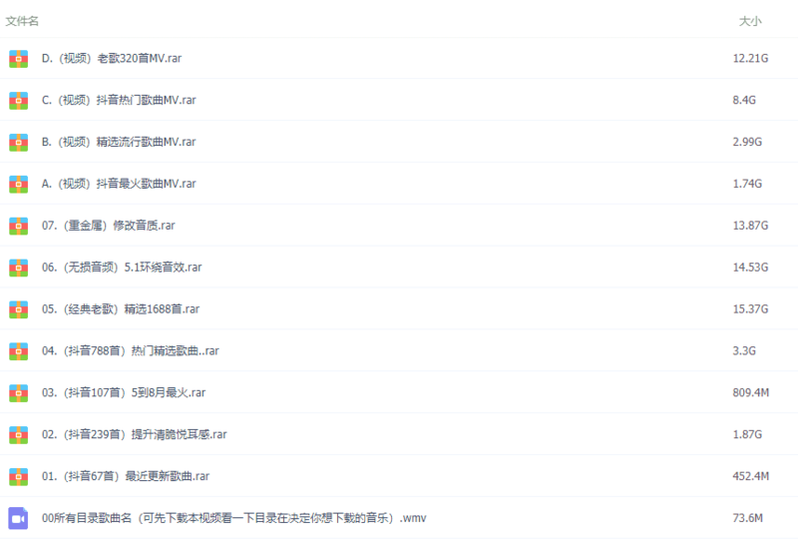Open 01.（抖音67首）最近更新歌曲.rar
This screenshot has height=548, width=798.
pyautogui.click(x=125, y=476)
